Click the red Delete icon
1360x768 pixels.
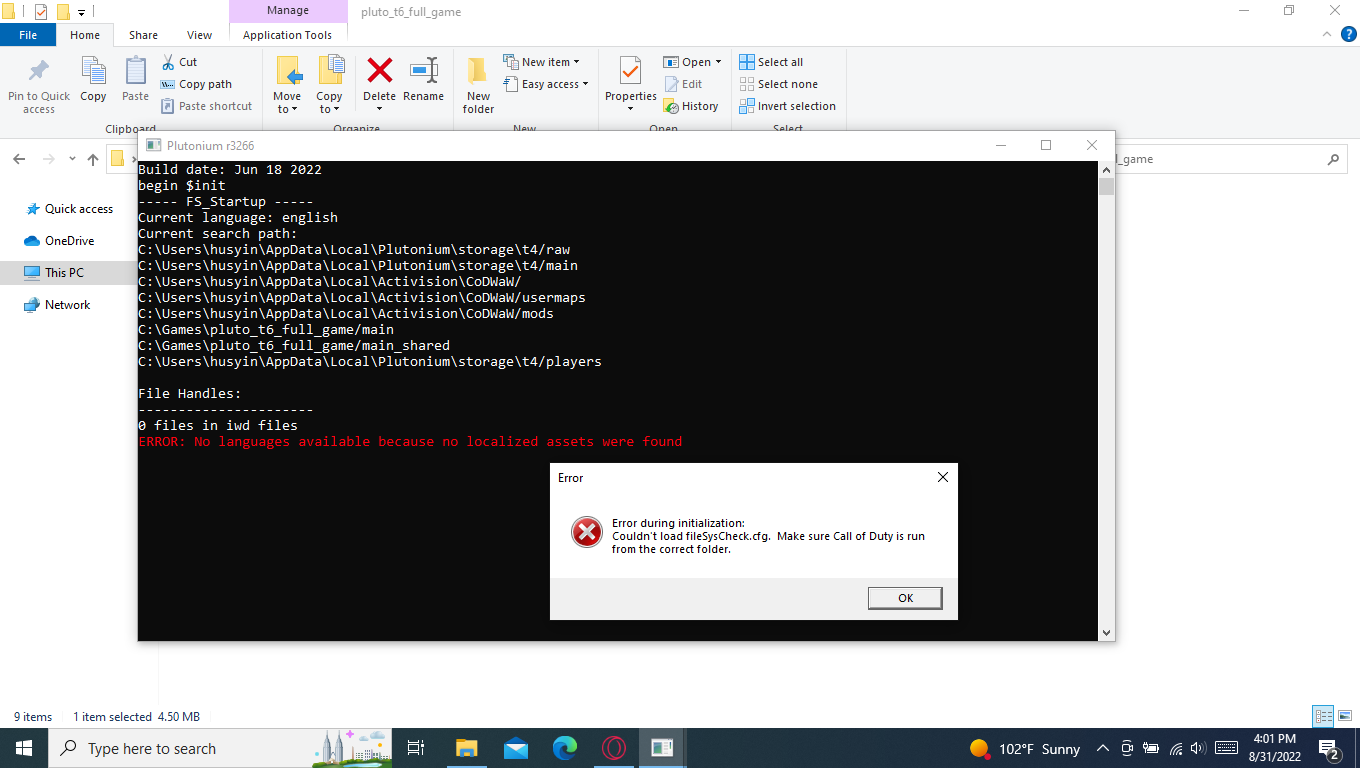[379, 72]
